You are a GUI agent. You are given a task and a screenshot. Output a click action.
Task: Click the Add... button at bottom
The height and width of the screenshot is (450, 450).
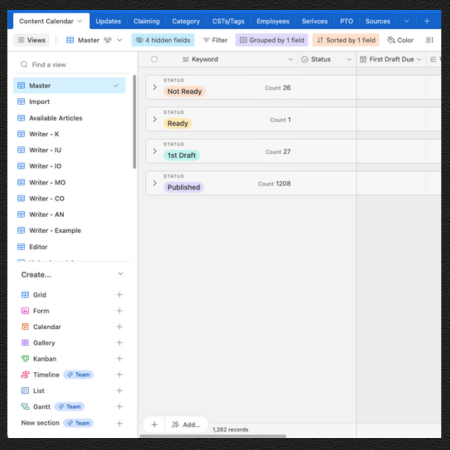186,424
